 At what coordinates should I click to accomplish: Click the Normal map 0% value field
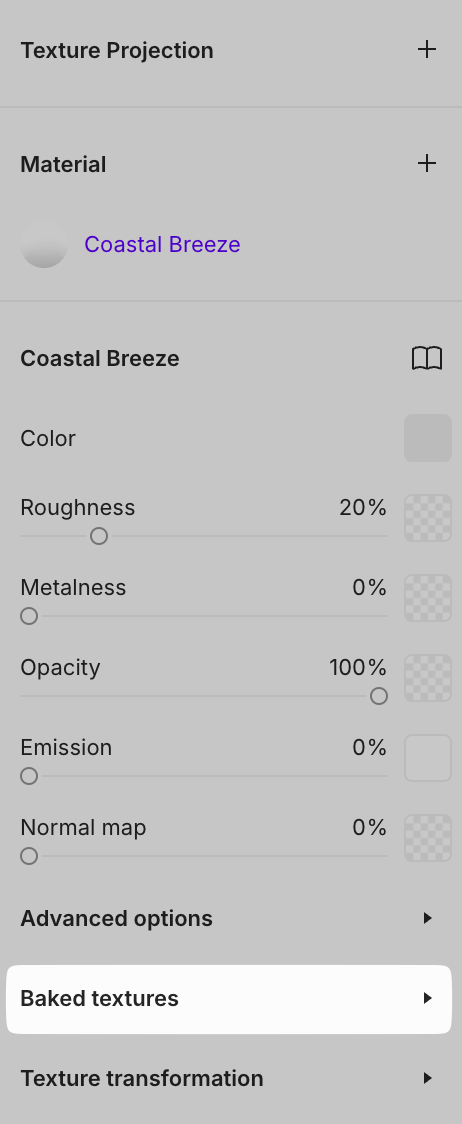[x=369, y=827]
